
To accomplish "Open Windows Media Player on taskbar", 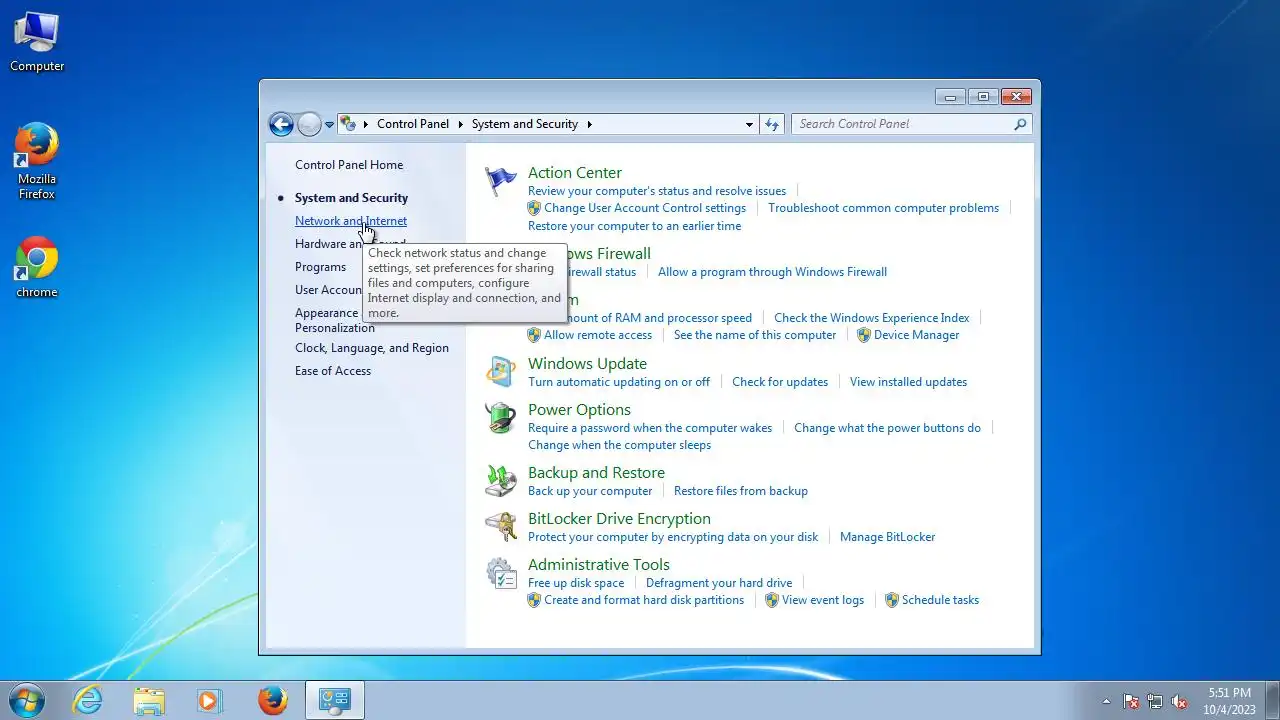I will click(210, 700).
